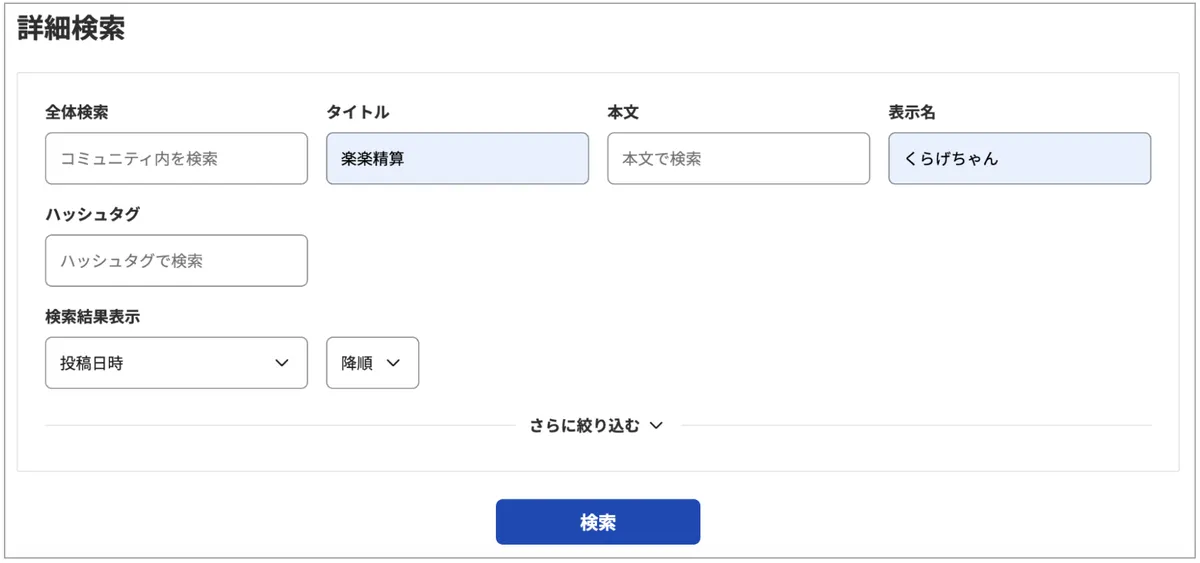
Task: Click the chevron arrow inside 降順 dropdown
Action: (393, 363)
